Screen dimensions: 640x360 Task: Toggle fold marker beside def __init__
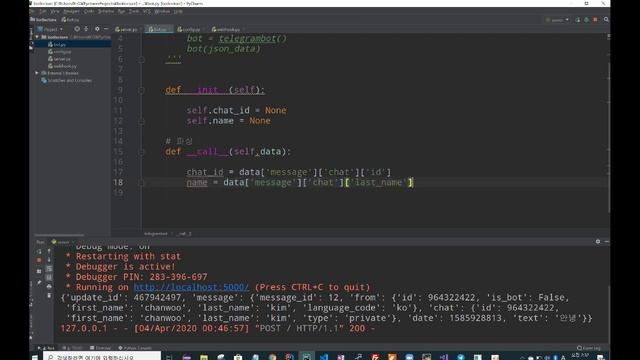141,90
